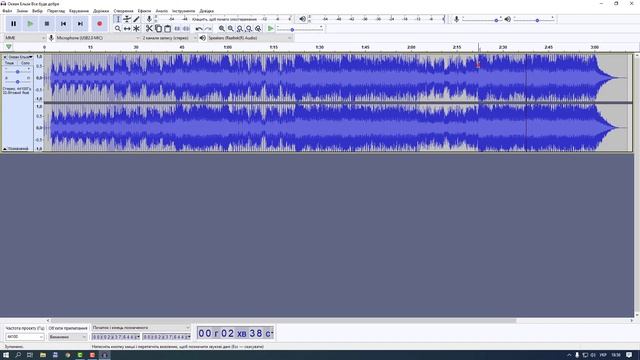
Task: Open the track name dropdown menu
Action: point(20,57)
